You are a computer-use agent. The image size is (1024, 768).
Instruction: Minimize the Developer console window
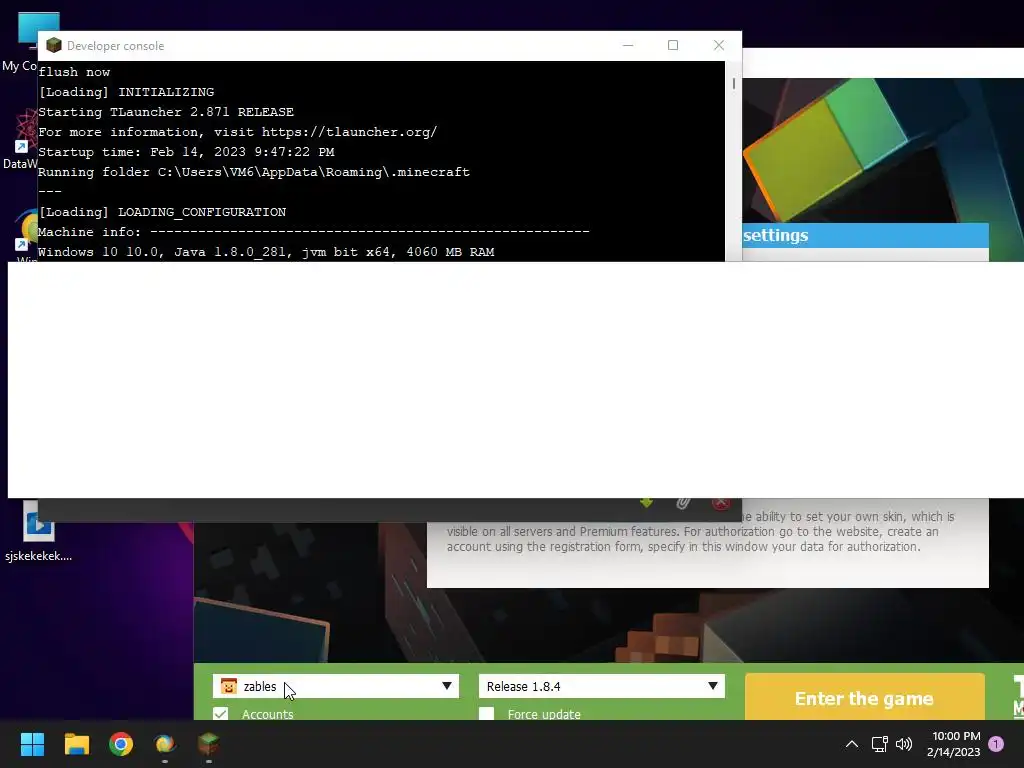pyautogui.click(x=628, y=45)
